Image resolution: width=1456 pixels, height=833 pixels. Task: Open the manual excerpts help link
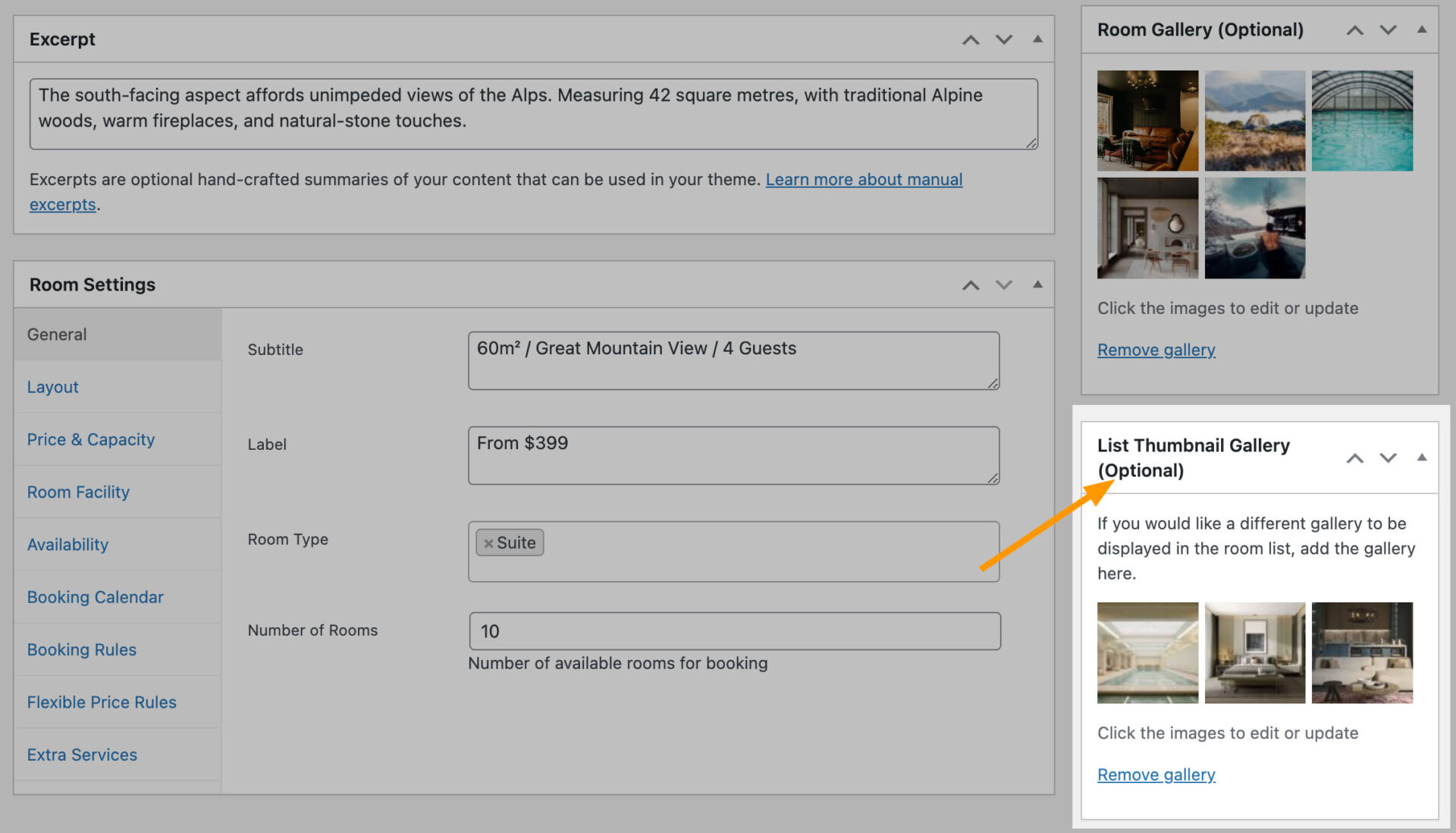(x=864, y=180)
